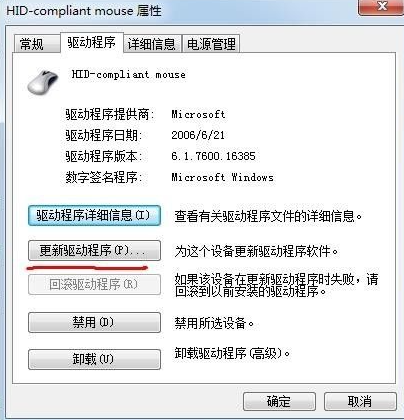Screen dimensions: 404x420
Task: Uninstall driver via 卸载 button
Action: (x=94, y=359)
